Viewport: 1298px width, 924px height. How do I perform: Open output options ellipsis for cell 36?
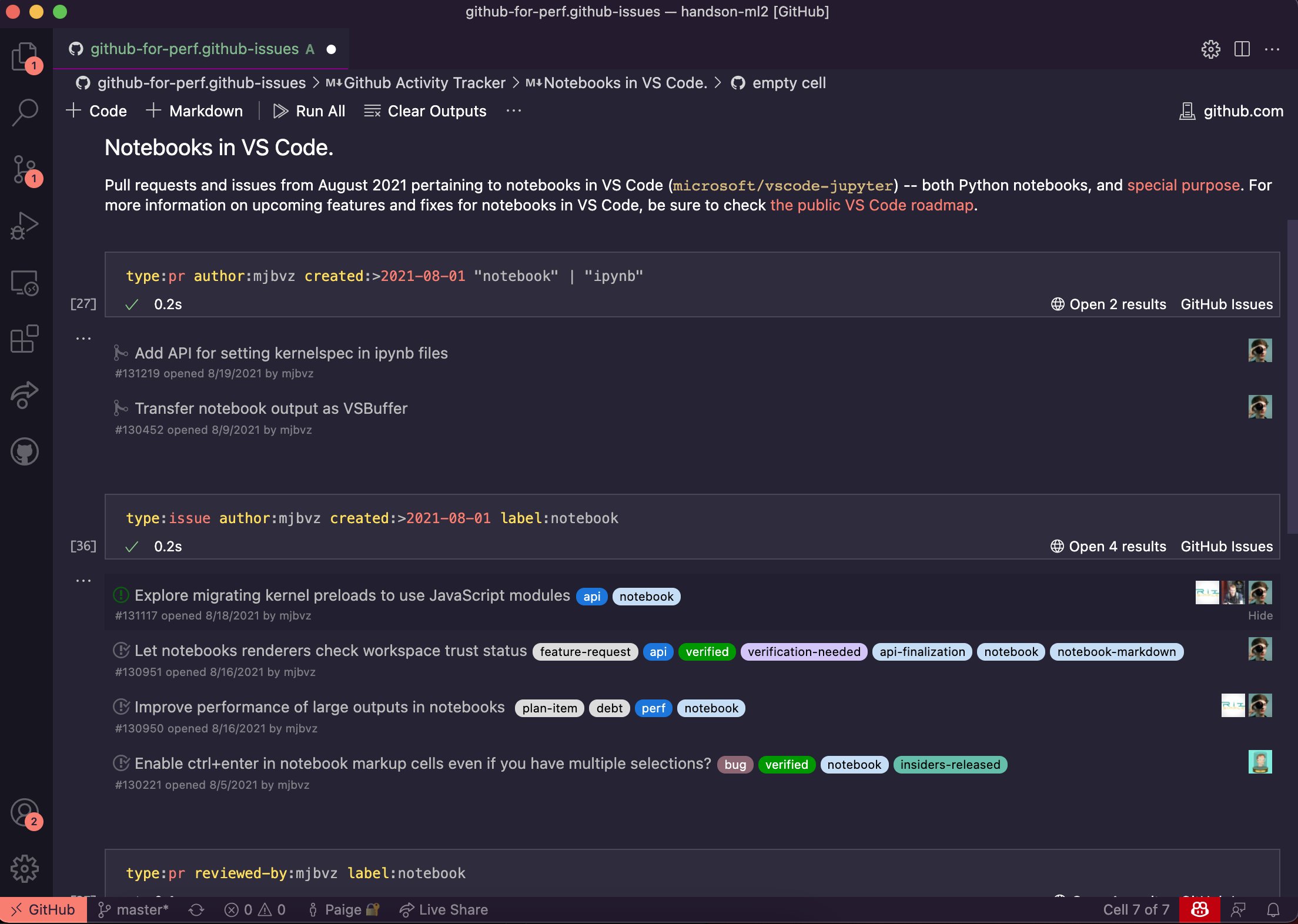point(83,581)
